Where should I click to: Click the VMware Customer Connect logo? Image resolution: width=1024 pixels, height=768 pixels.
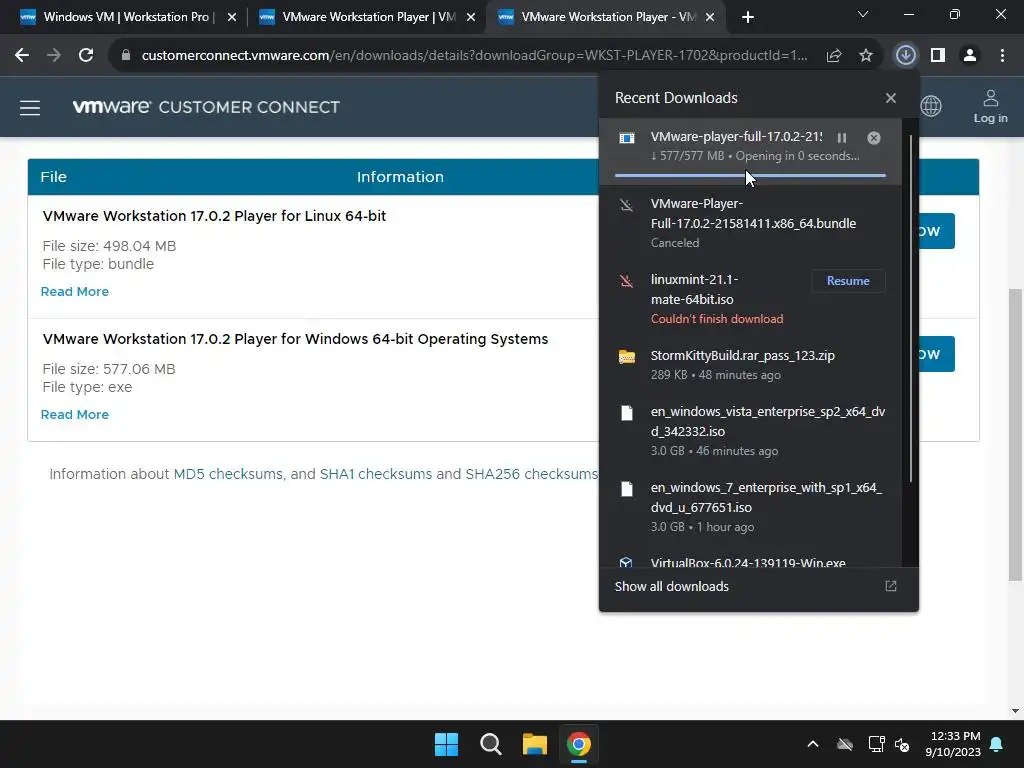206,107
